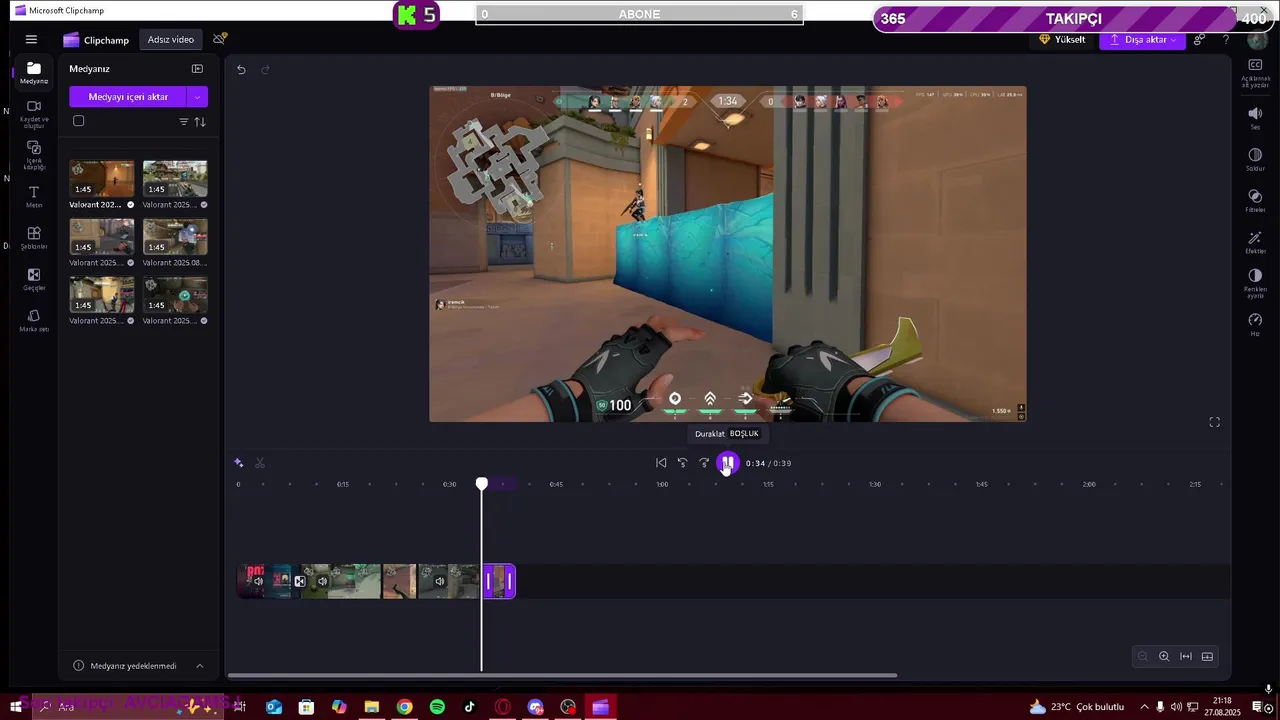Rename the project titled Adsız video
The width and height of the screenshot is (1280, 720).
[171, 40]
